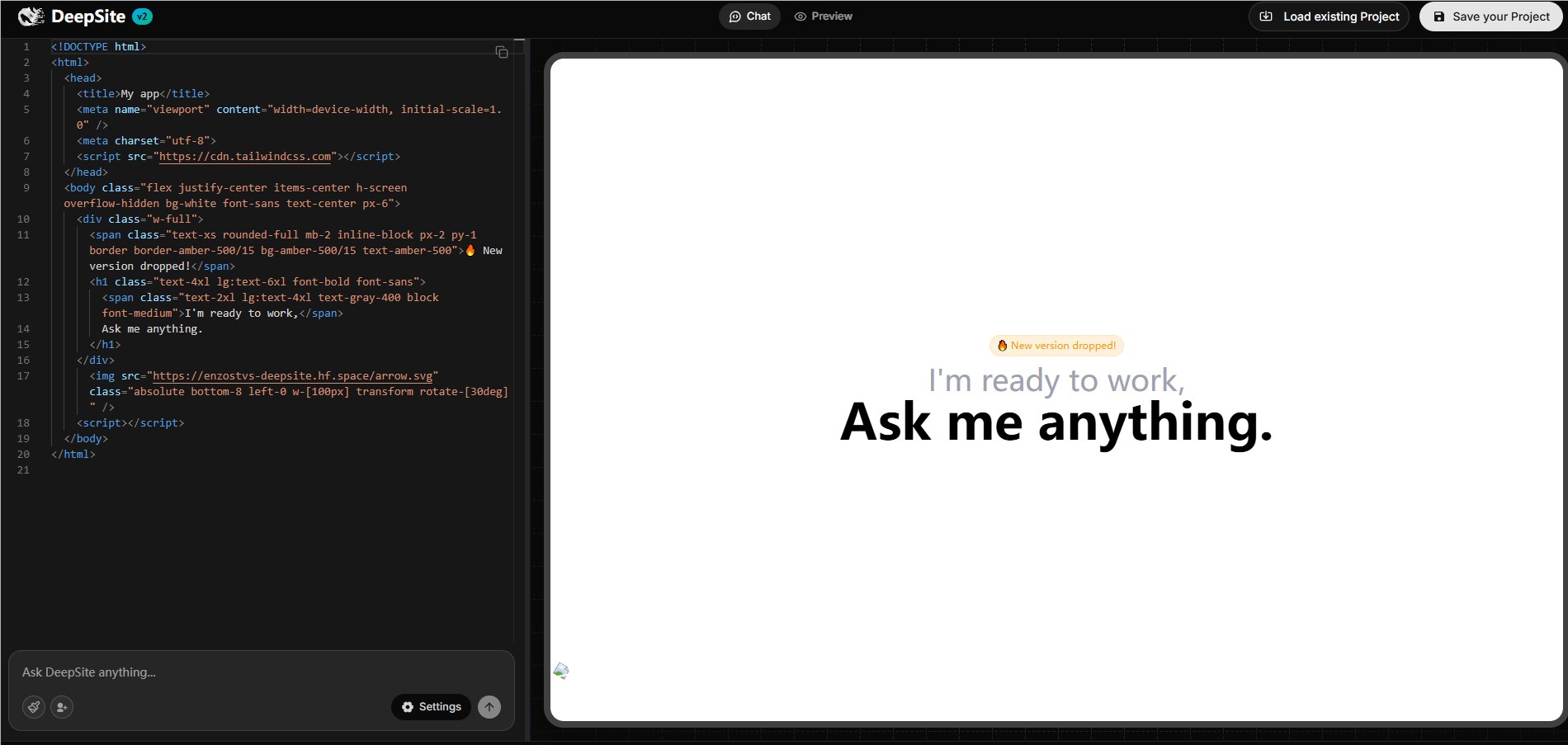Copy the code with the copy icon
The image size is (1568, 745).
tap(501, 52)
